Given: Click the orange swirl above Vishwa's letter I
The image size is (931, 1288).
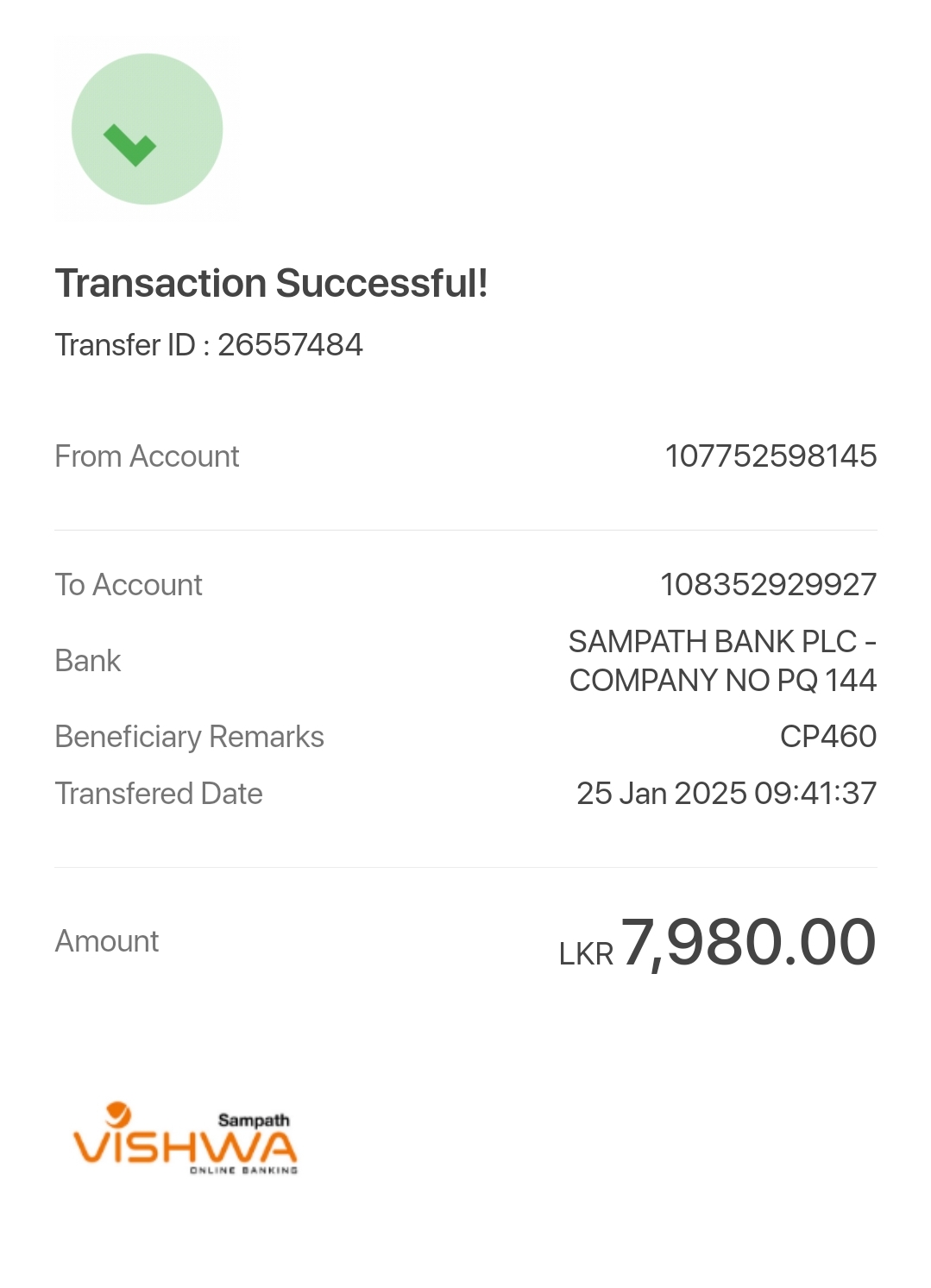Looking at the screenshot, I should (x=118, y=1114).
